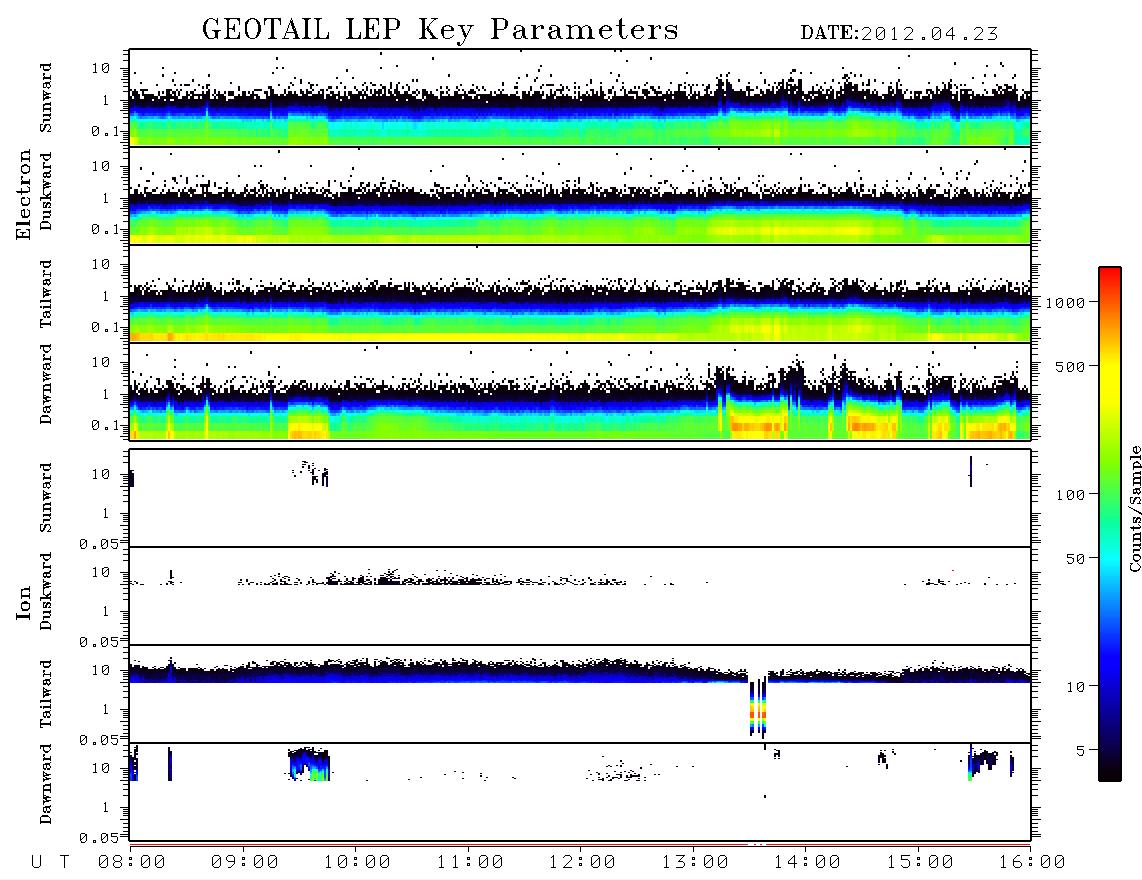The image size is (1142, 880).
Task: Click the rainbow color scale bar
Action: 1110,525
